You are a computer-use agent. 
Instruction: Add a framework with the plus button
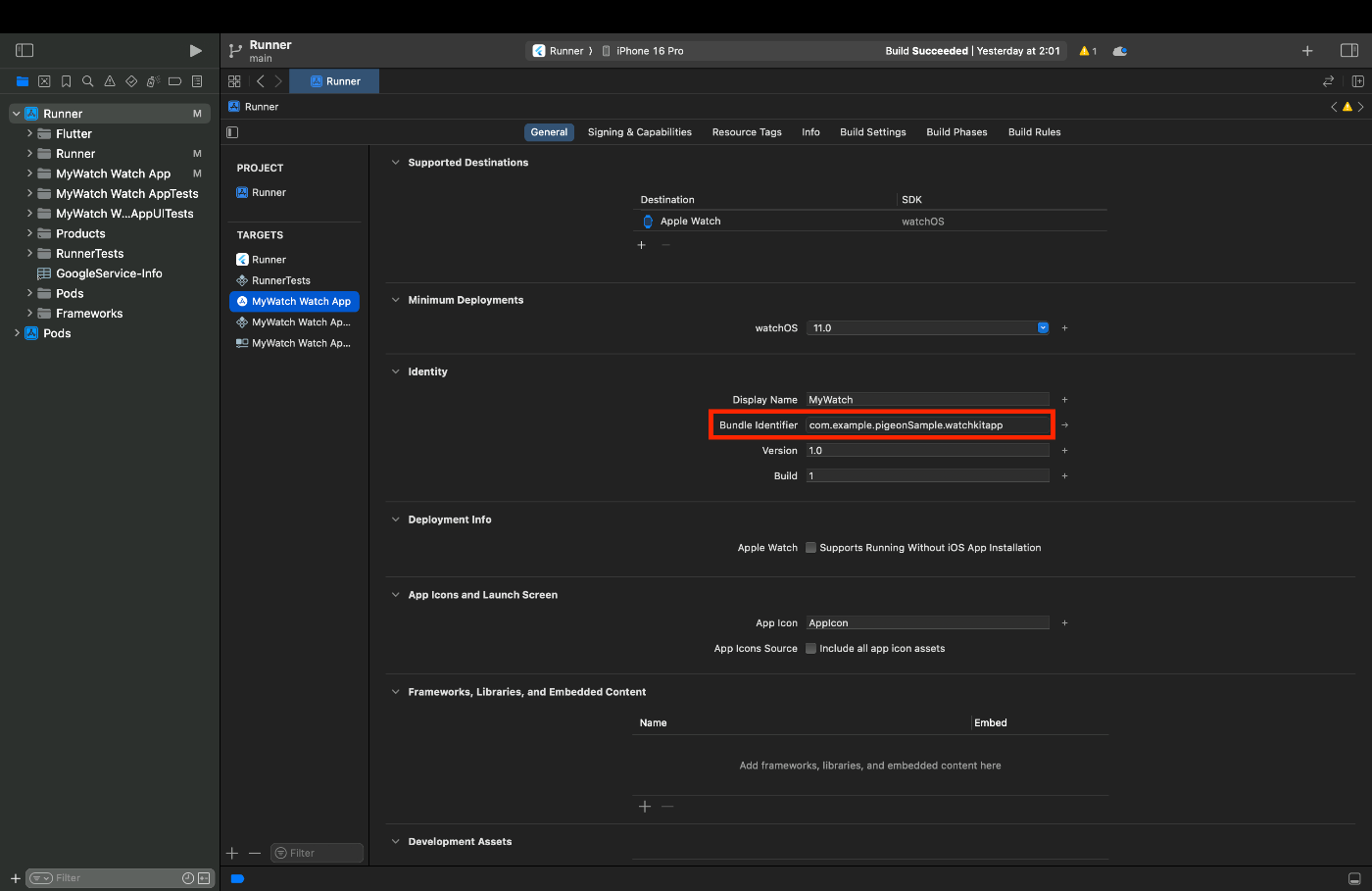pos(645,807)
